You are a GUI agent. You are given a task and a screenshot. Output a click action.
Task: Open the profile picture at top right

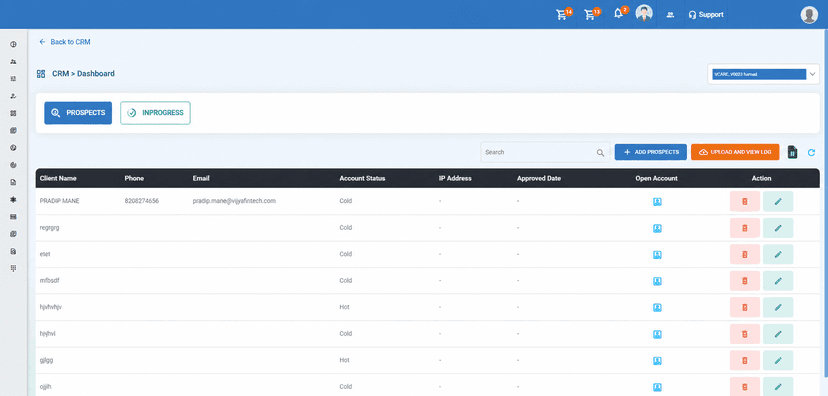809,15
